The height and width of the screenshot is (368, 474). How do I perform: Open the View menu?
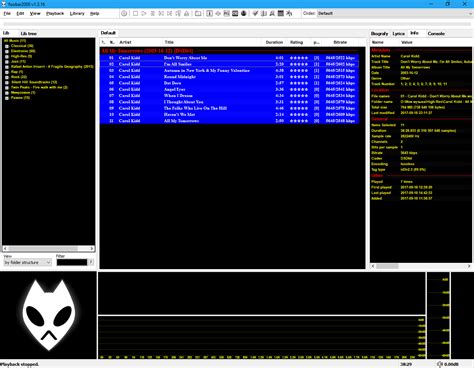[x=35, y=14]
